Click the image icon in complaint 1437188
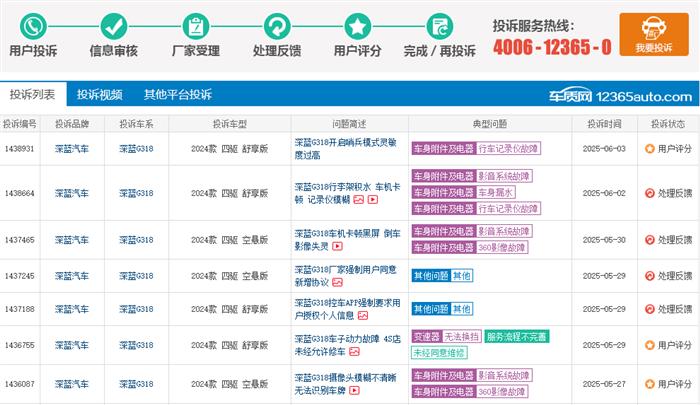The image size is (700, 405). click(x=363, y=316)
